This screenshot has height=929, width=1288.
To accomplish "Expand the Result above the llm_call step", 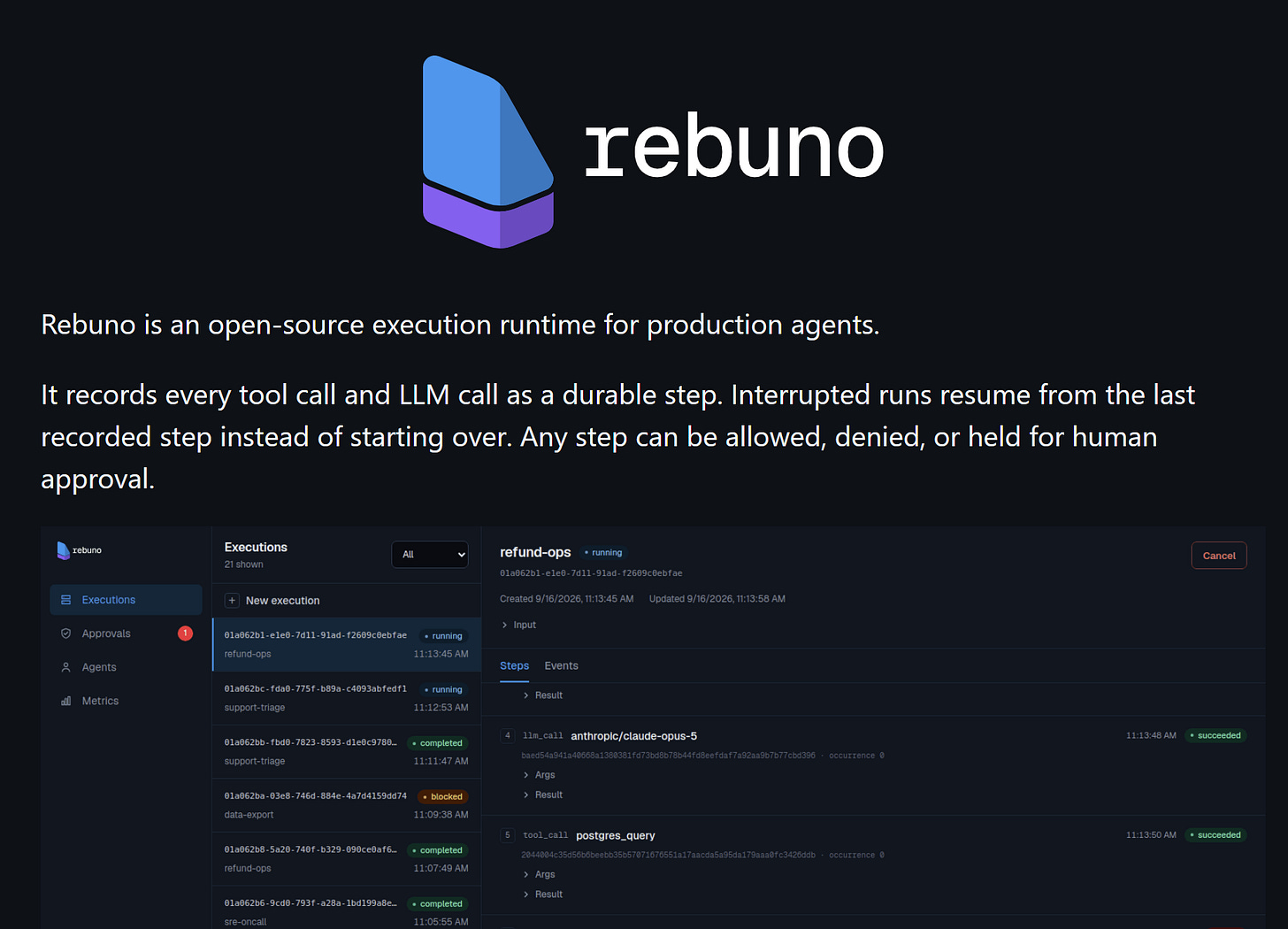I will pyautogui.click(x=542, y=695).
